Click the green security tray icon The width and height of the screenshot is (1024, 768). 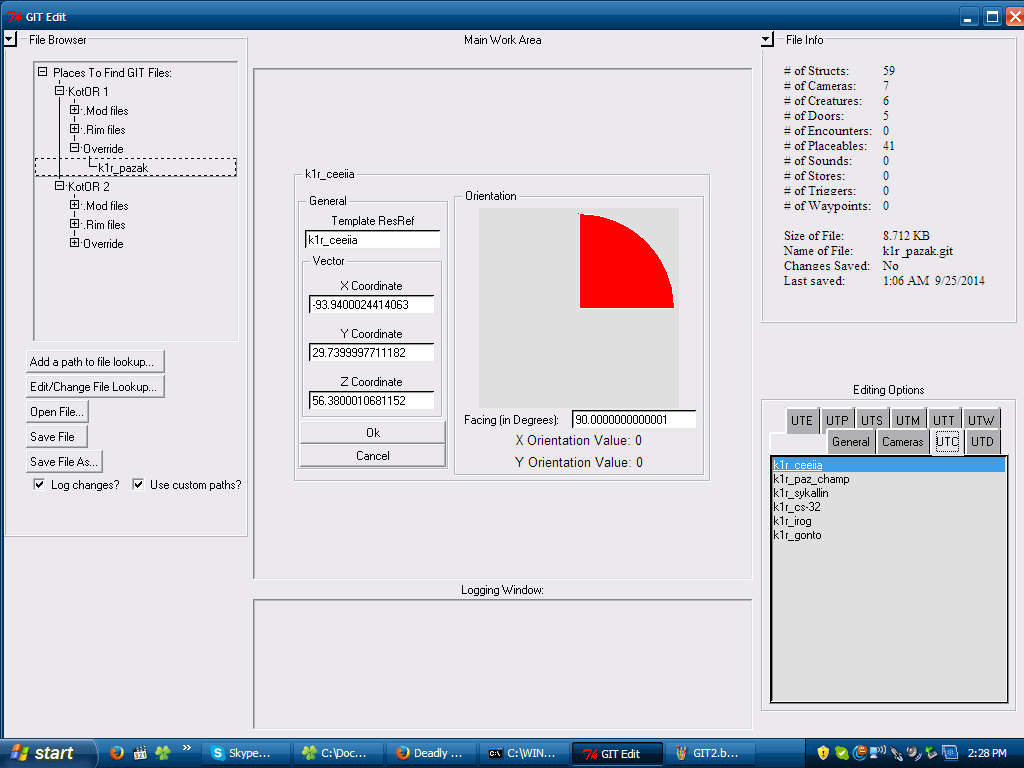841,753
